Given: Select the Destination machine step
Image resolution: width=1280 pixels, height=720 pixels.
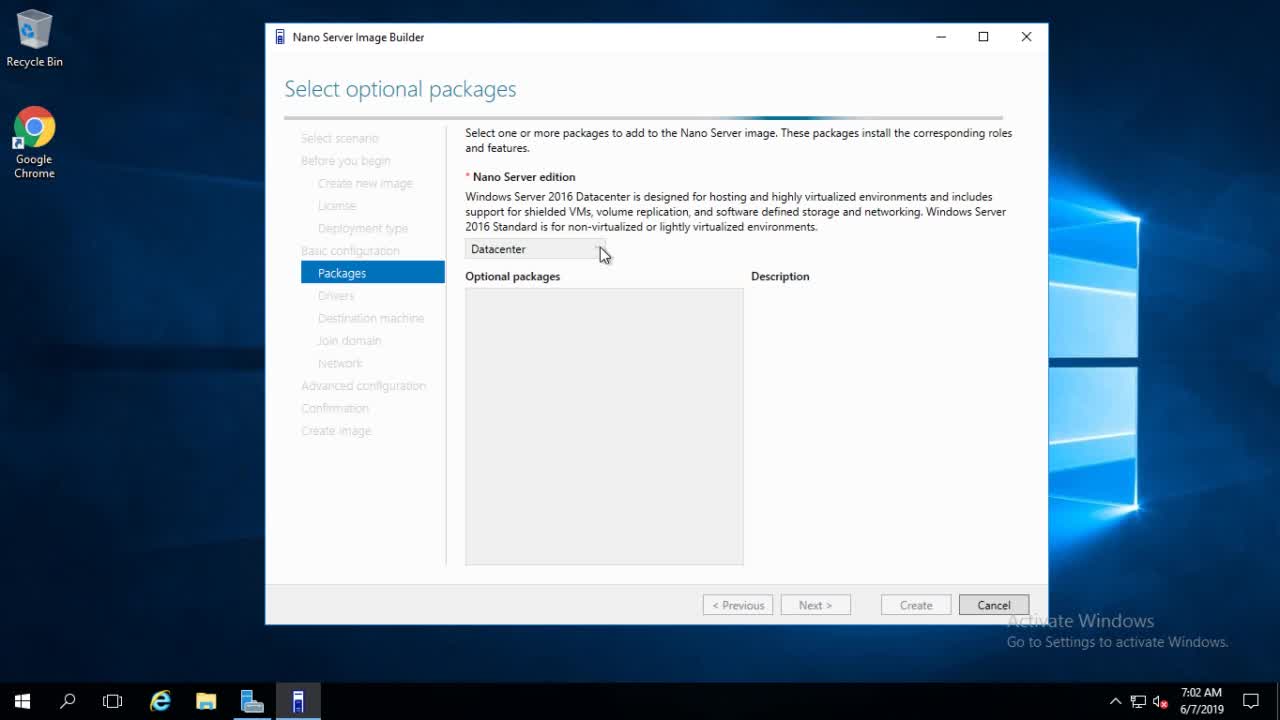Looking at the screenshot, I should coord(371,318).
